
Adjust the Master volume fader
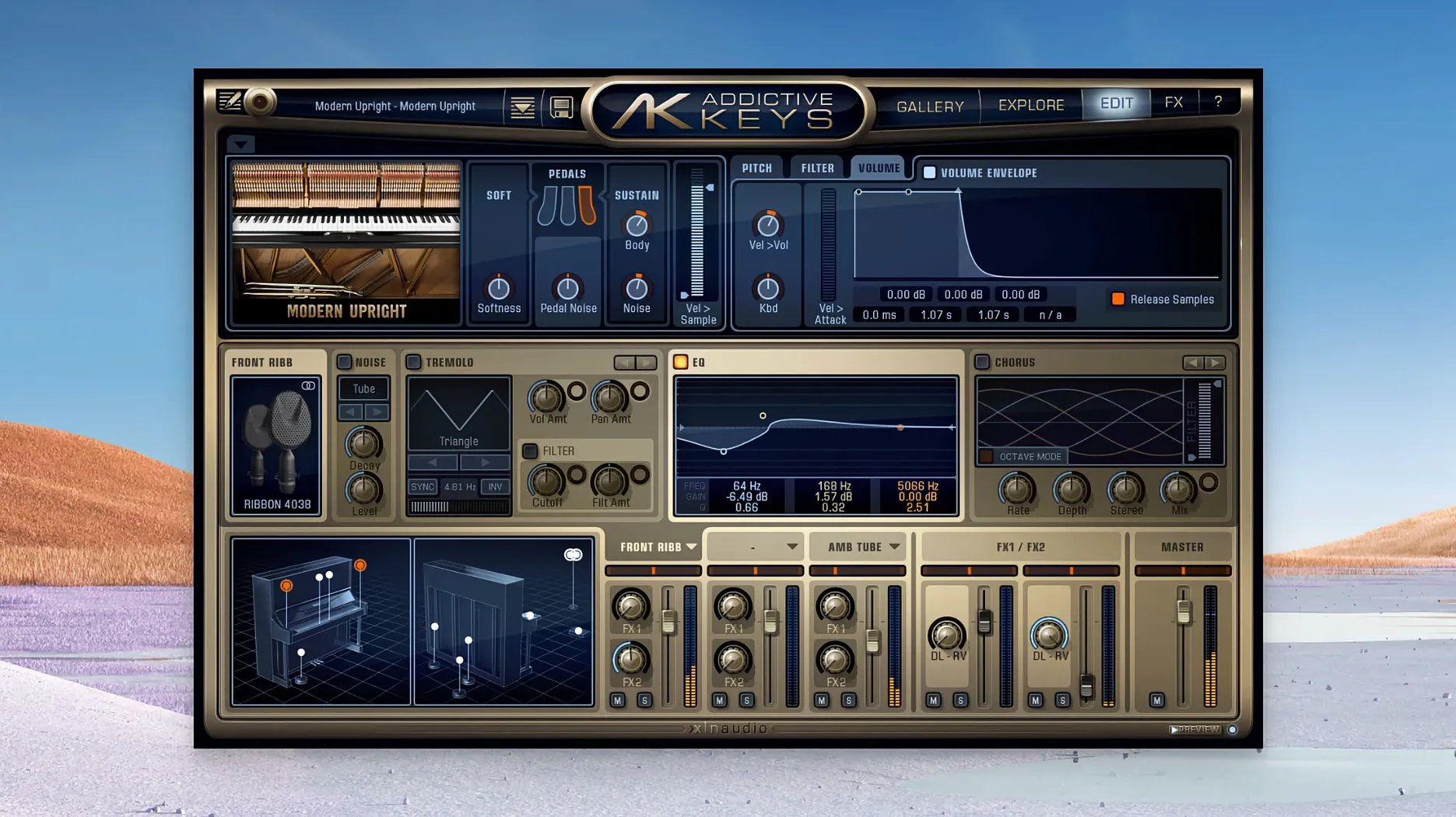pyautogui.click(x=1183, y=612)
